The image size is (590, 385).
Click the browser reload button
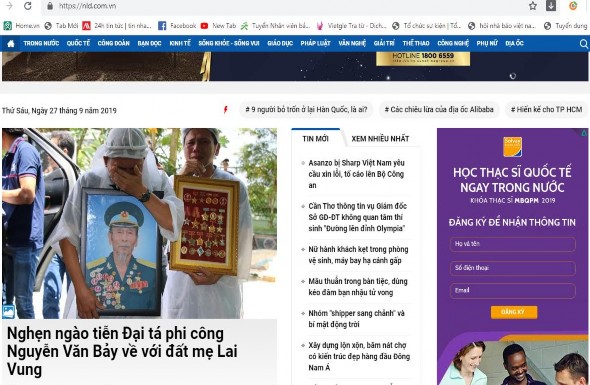coord(27,6)
